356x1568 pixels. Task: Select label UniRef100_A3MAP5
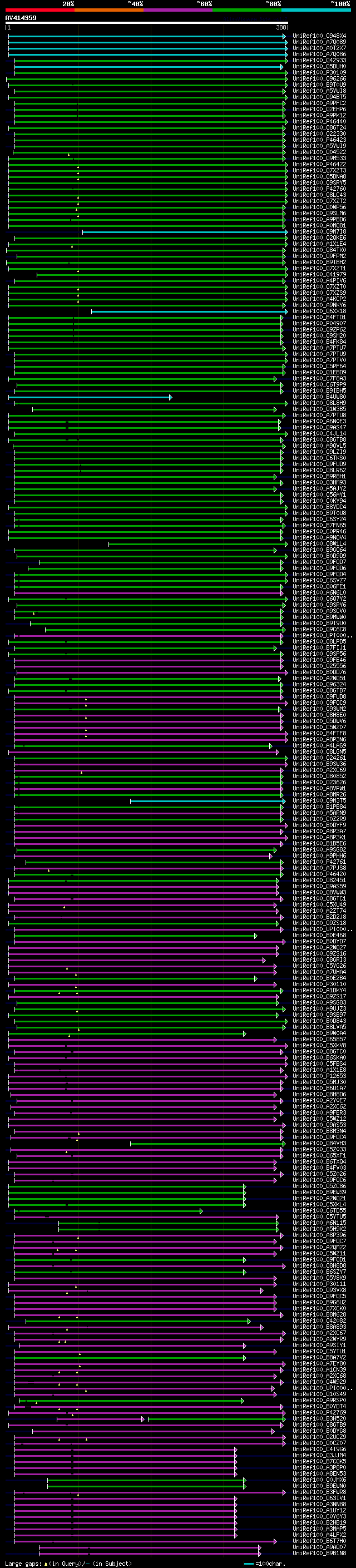[x=319, y=1529]
